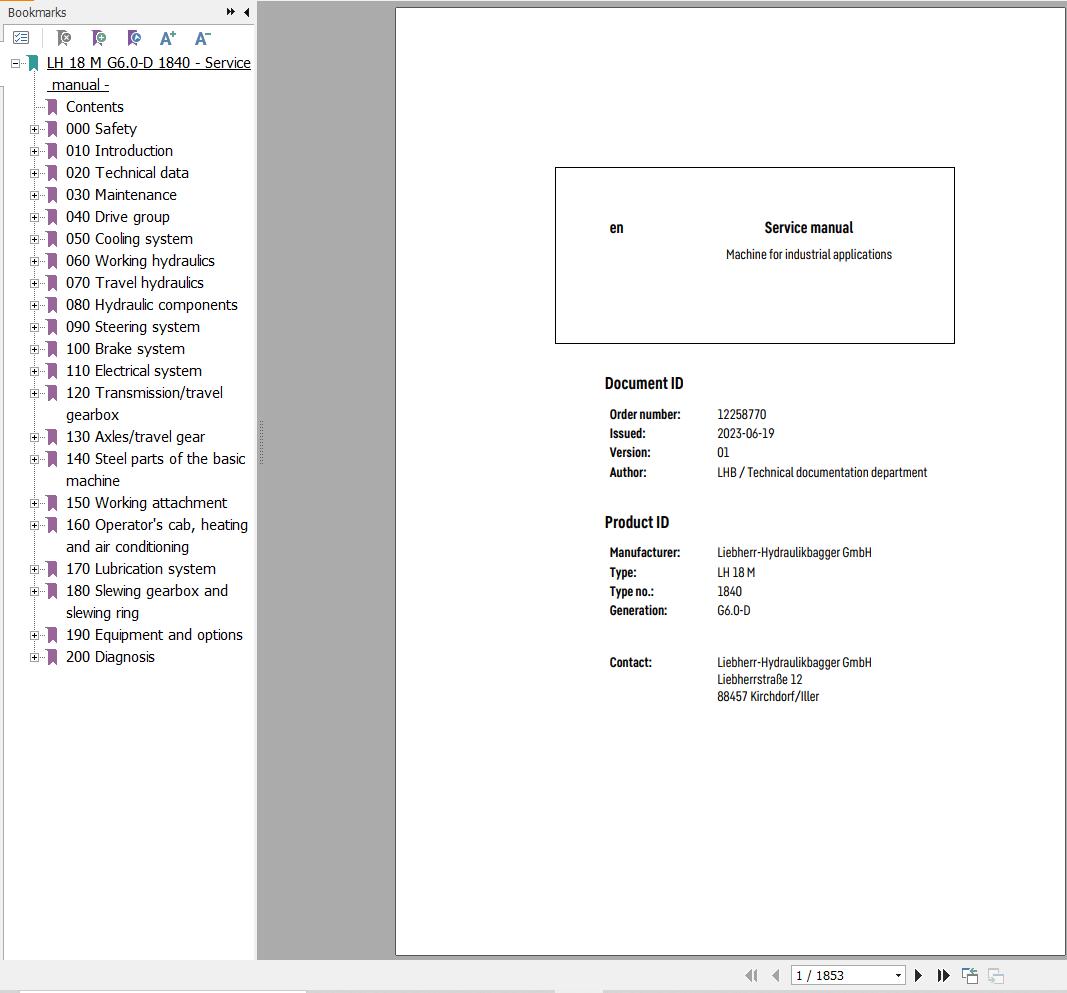Open the LH 18 M G6.0-D 1840 Service manual bookmark
Image resolution: width=1067 pixels, height=993 pixels.
[148, 74]
